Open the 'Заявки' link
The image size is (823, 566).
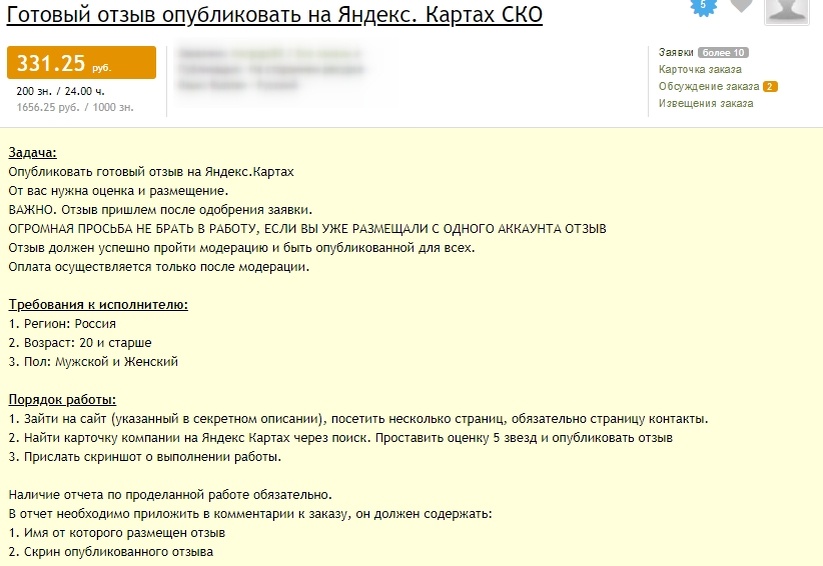[676, 53]
